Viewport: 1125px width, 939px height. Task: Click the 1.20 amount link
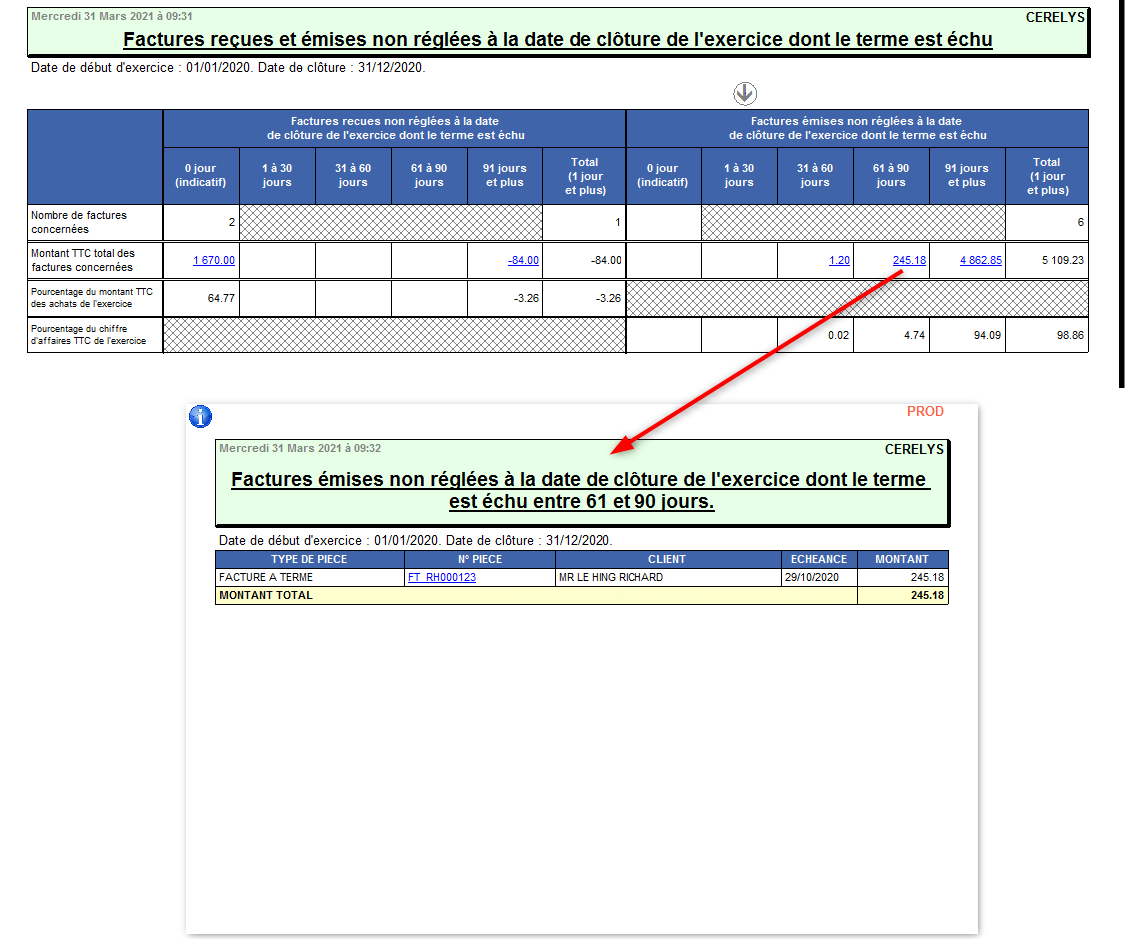(839, 260)
